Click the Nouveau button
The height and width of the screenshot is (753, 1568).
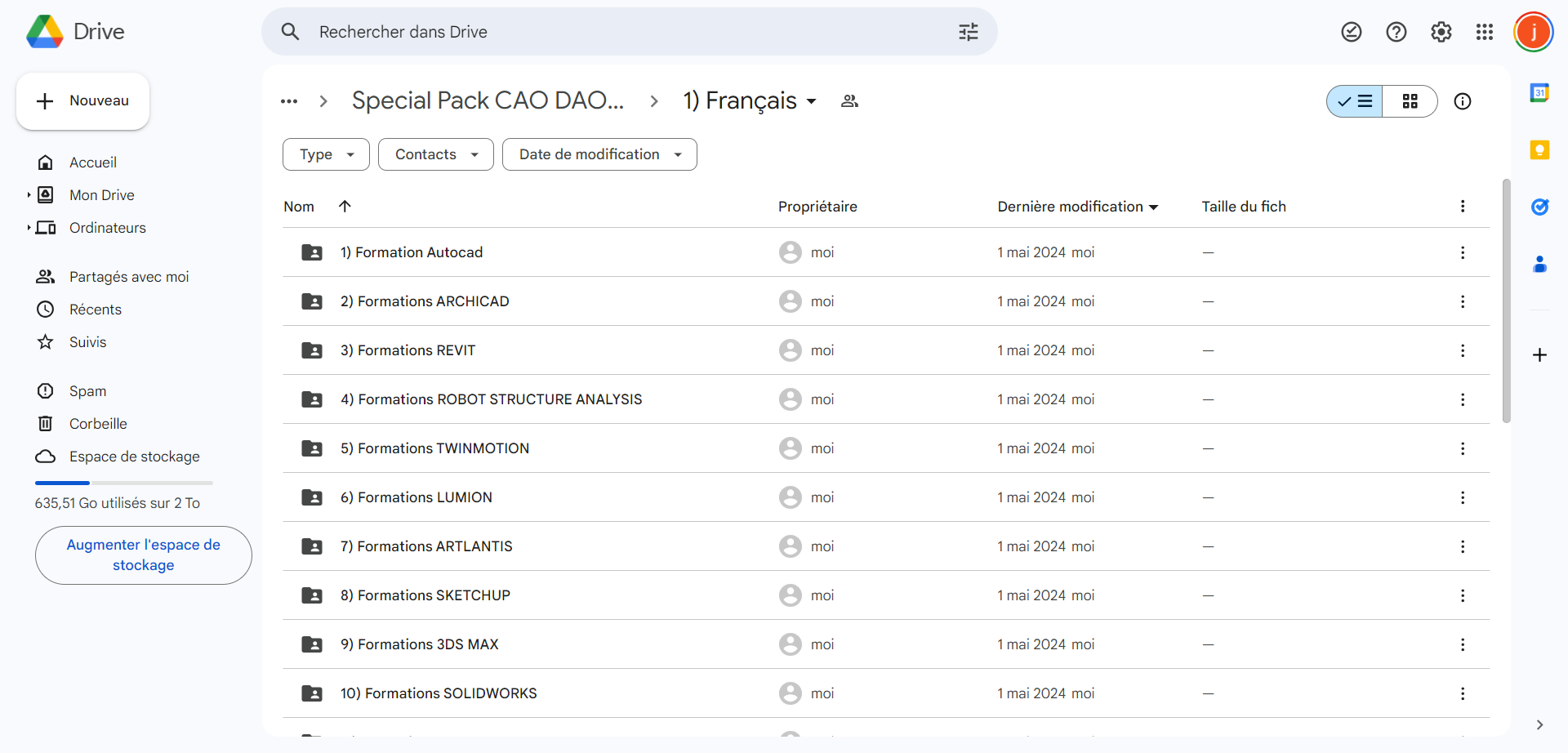point(82,100)
